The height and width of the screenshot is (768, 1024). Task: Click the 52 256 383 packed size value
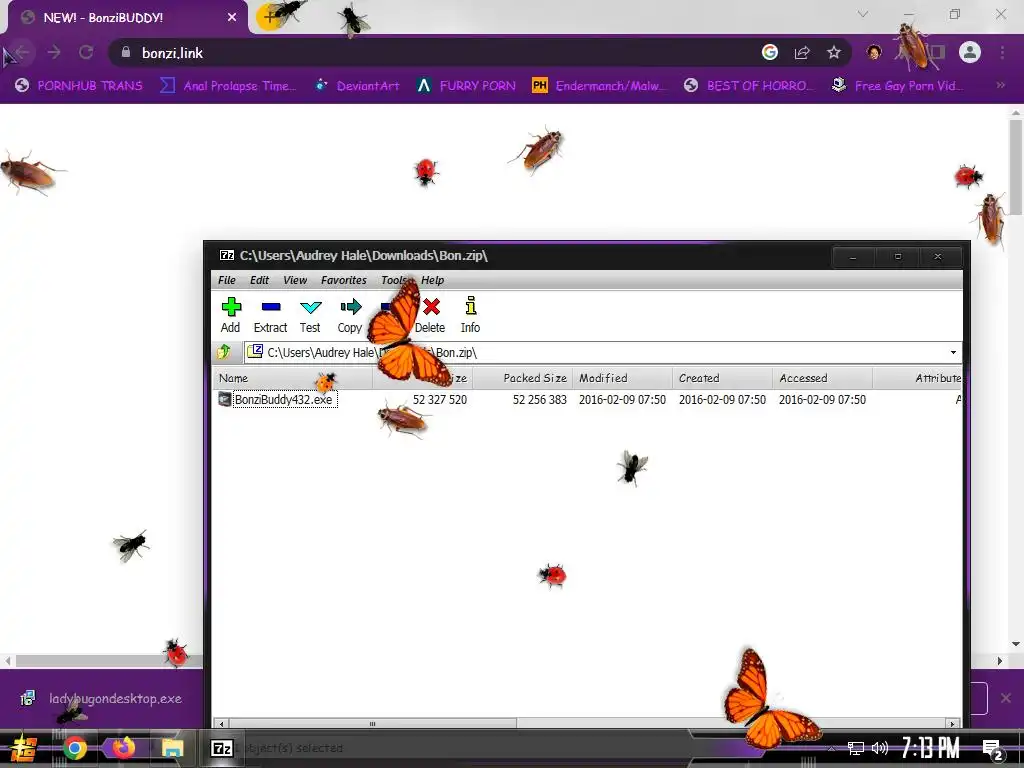[x=539, y=400]
